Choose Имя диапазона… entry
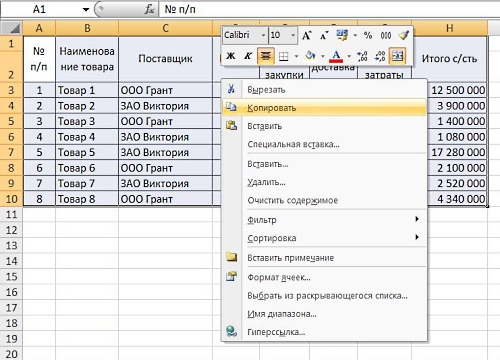The image size is (500, 360). click(324, 314)
